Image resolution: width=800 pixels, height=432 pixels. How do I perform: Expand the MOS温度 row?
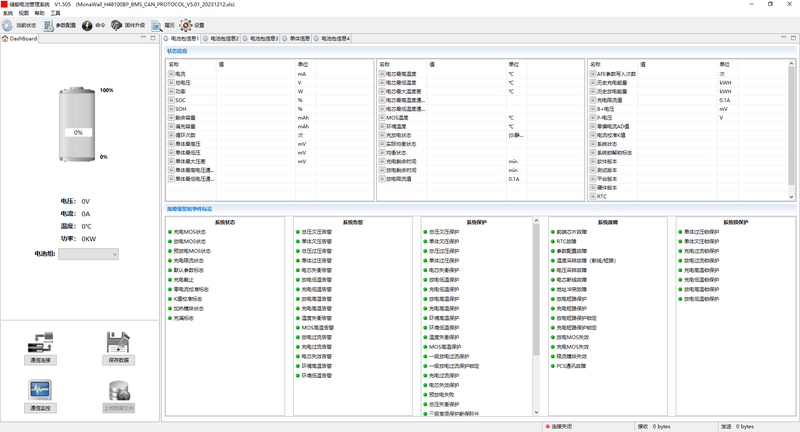[381, 118]
